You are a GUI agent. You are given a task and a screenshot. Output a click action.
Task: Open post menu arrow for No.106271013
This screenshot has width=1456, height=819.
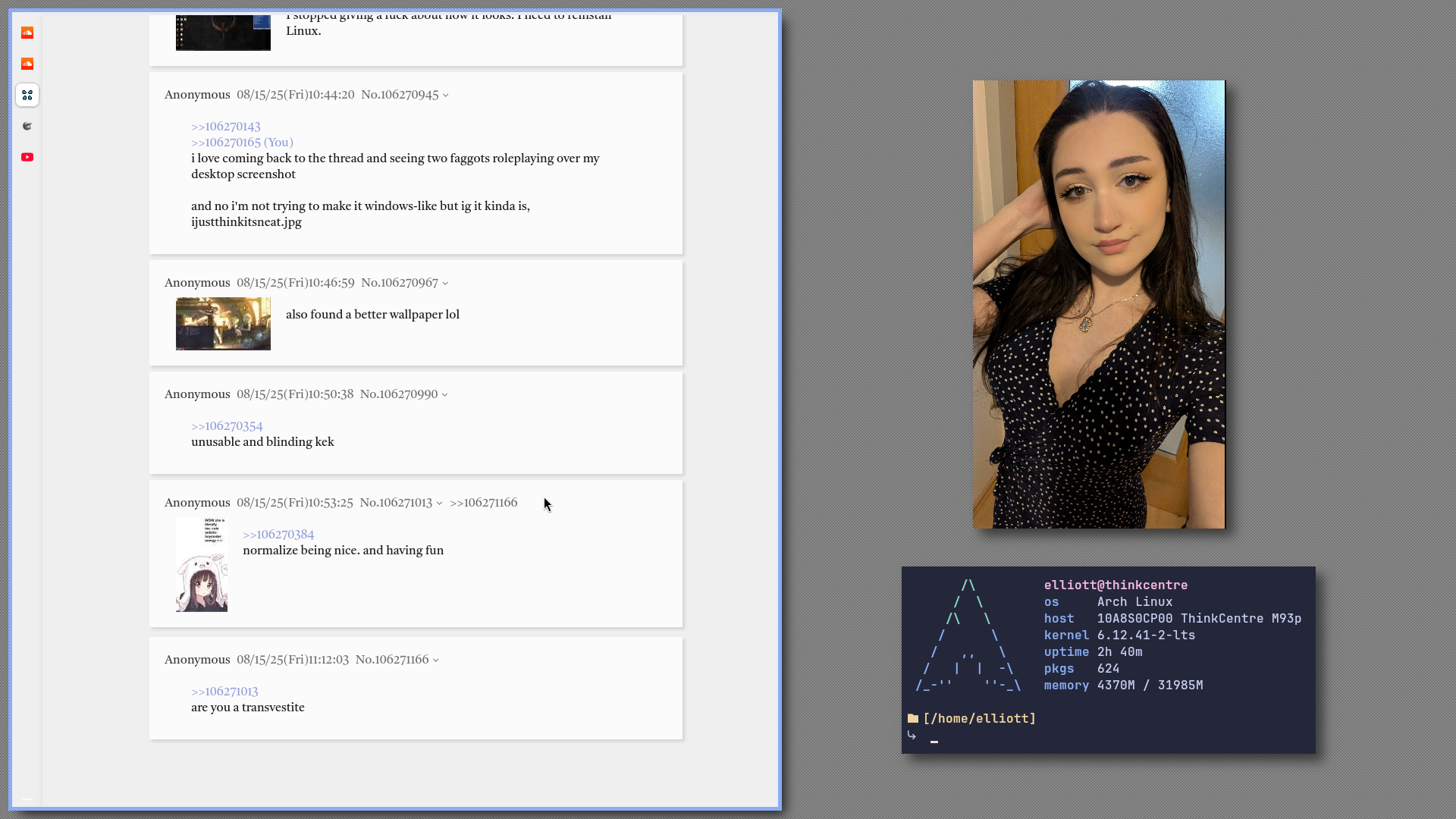pyautogui.click(x=439, y=504)
